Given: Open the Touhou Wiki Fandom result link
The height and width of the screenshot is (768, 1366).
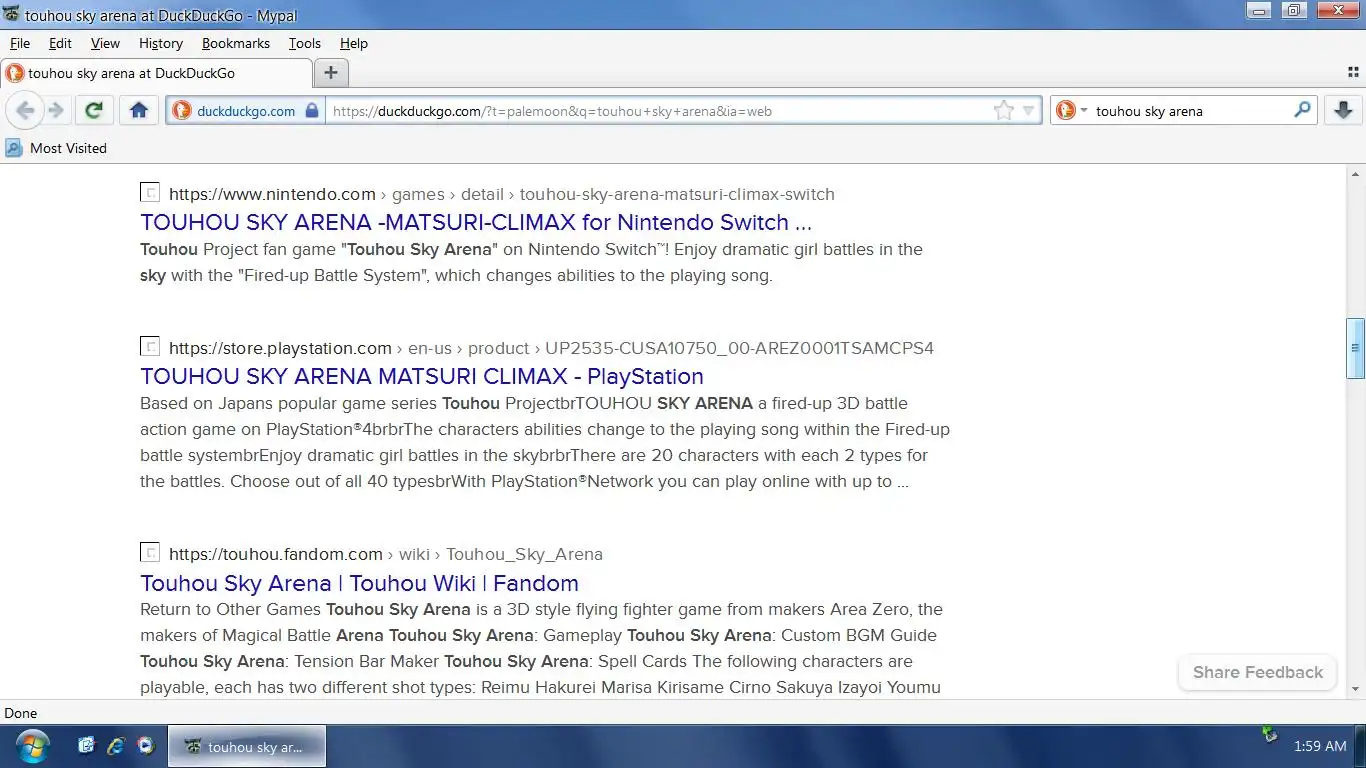Looking at the screenshot, I should 359,583.
